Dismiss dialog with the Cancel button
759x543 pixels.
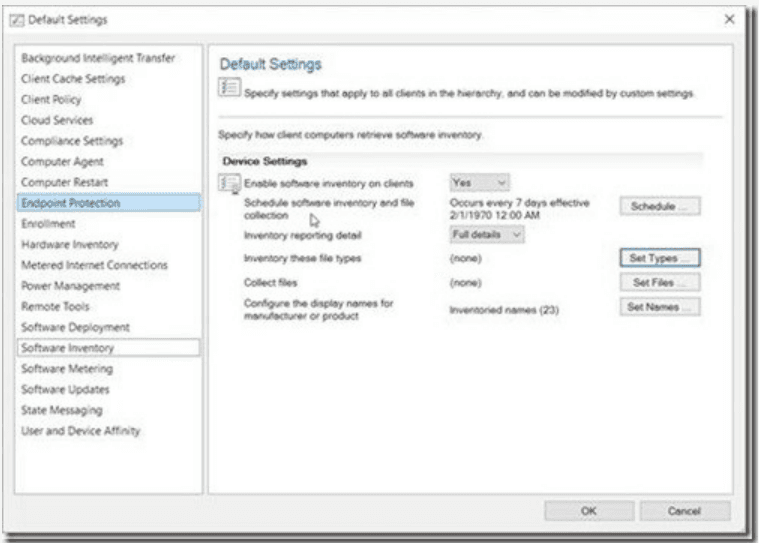684,510
